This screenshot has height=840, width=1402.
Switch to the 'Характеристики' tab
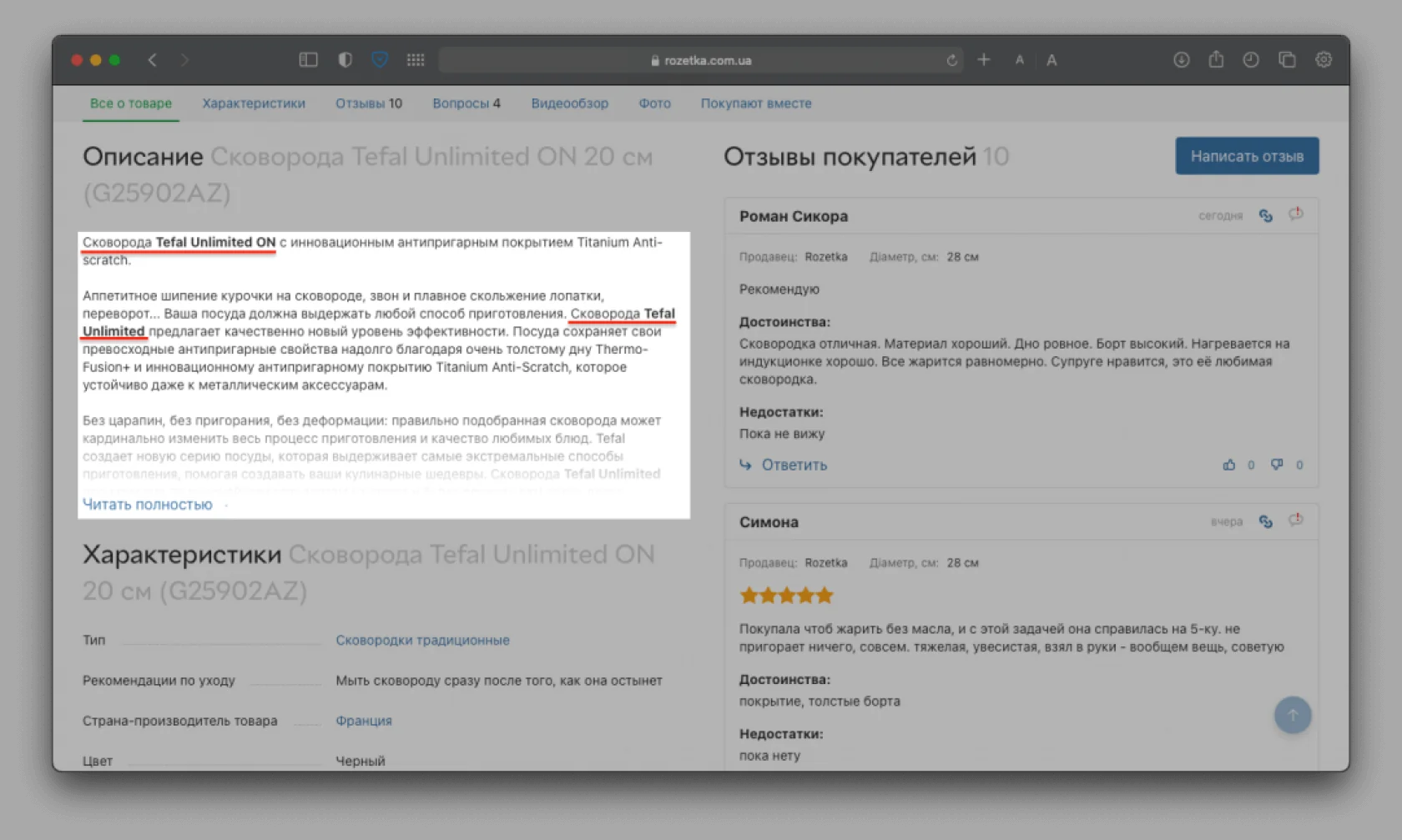(254, 103)
